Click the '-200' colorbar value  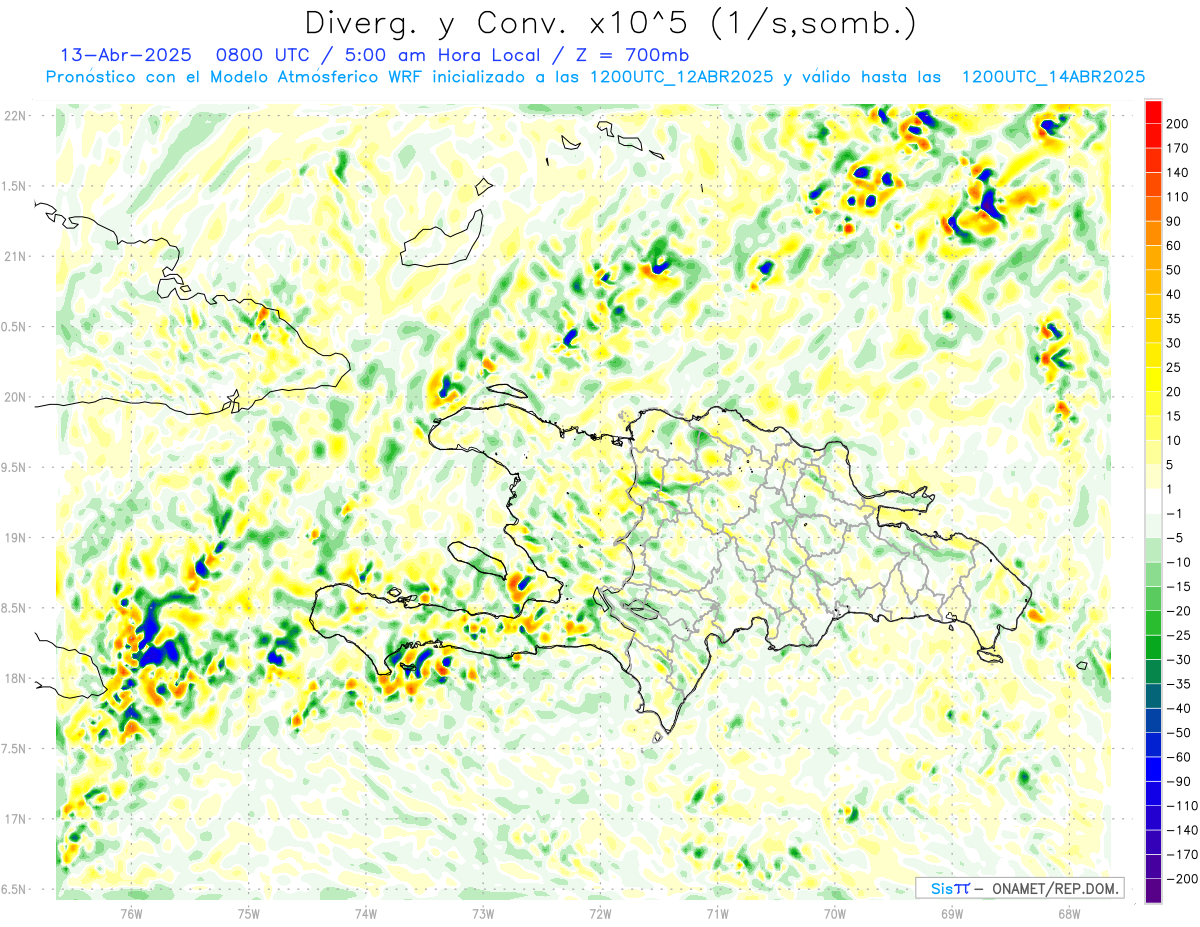(1180, 878)
